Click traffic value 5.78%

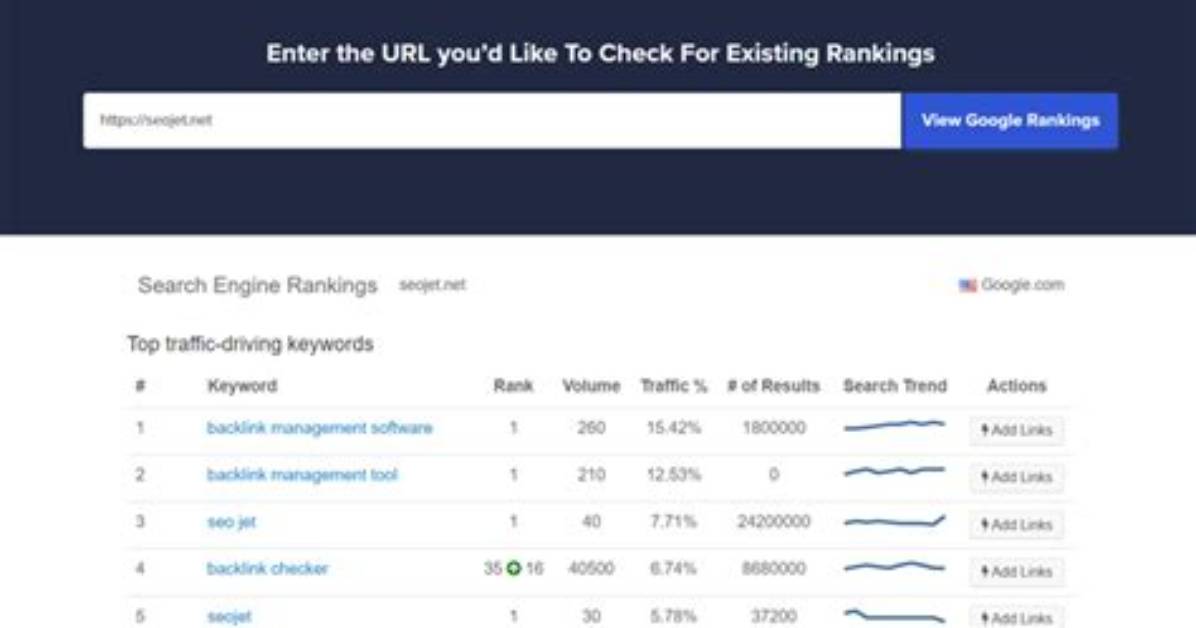pyautogui.click(x=674, y=616)
